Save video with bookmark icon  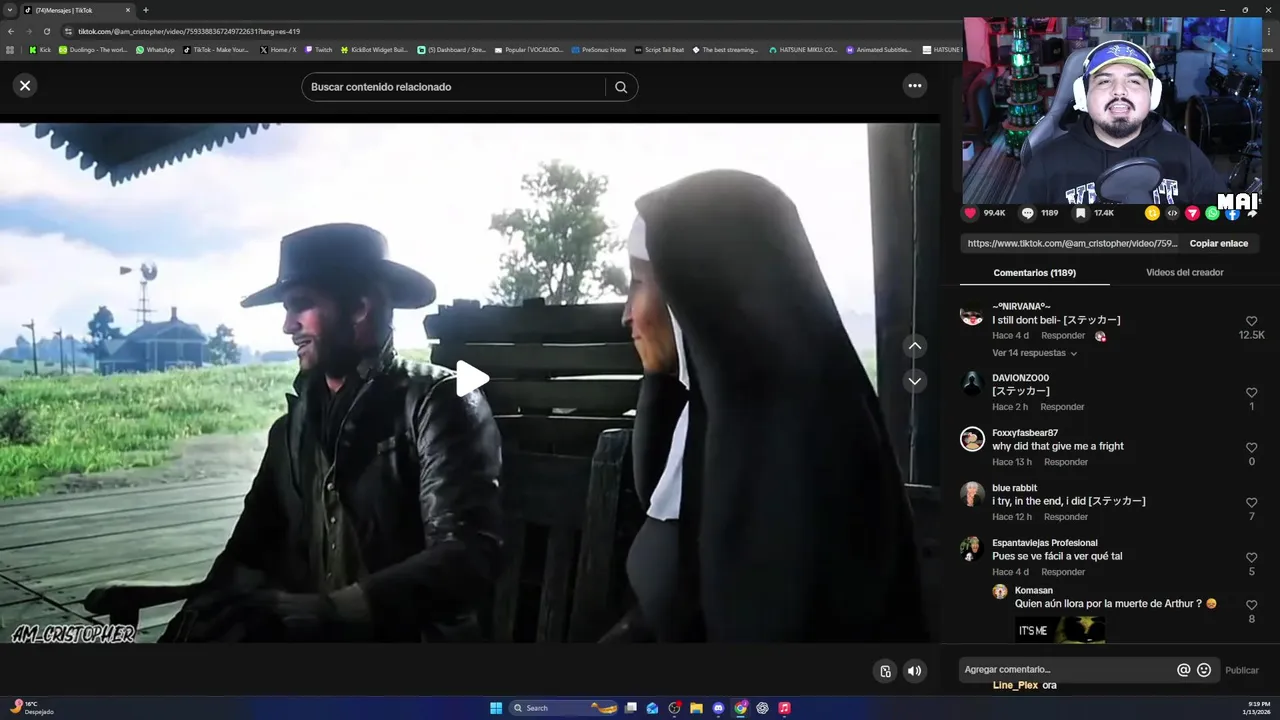1081,213
